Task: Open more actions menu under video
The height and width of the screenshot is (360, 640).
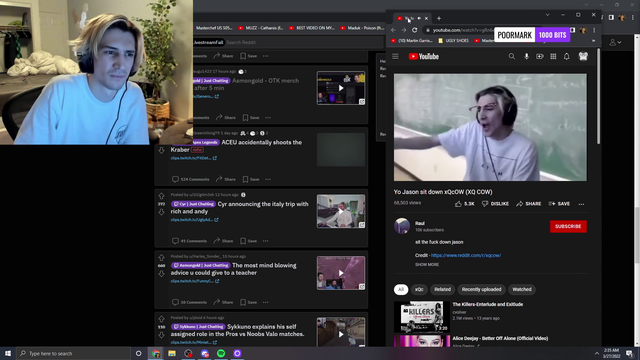Action: pos(581,204)
